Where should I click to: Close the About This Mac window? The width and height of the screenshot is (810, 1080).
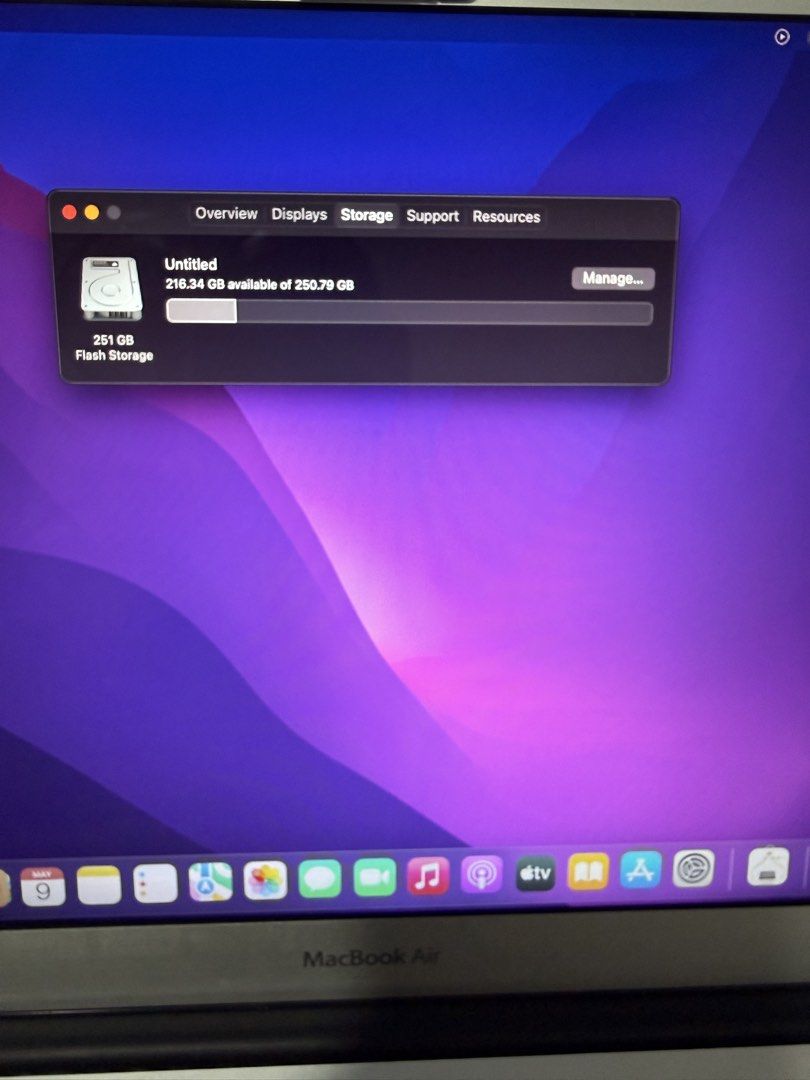(x=69, y=212)
